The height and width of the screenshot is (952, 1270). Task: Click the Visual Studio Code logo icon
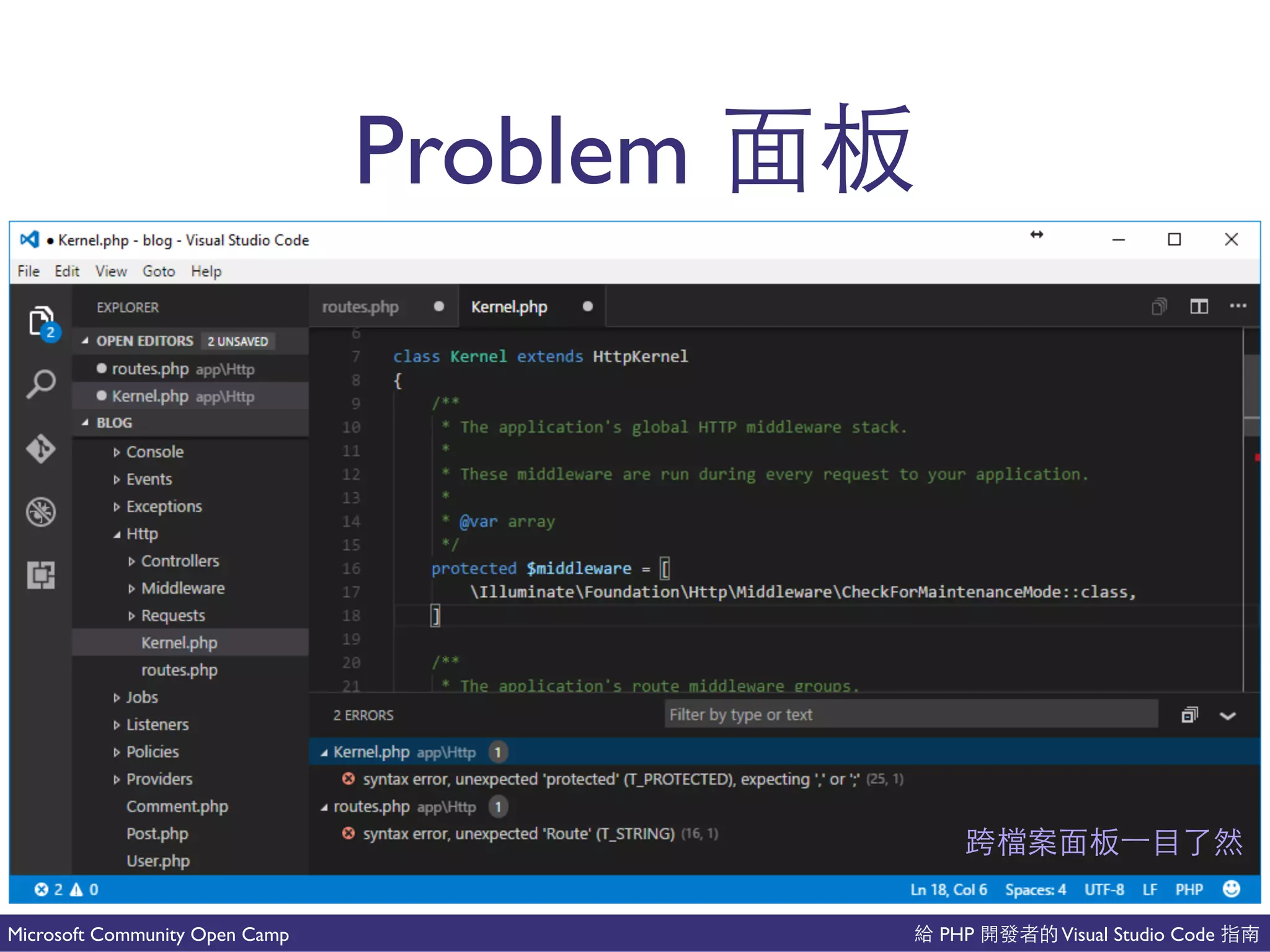pyautogui.click(x=29, y=239)
